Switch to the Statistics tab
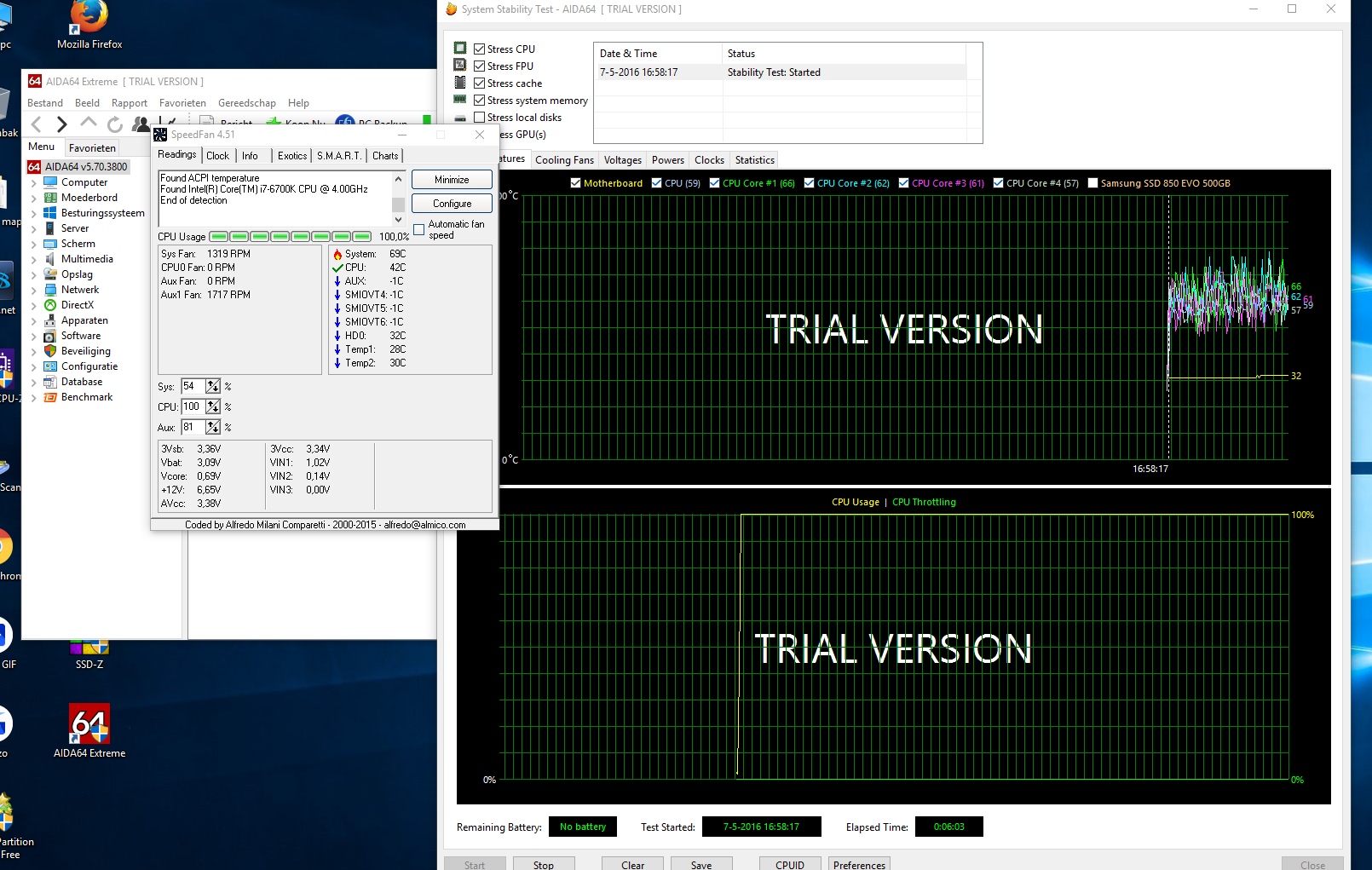The width and height of the screenshot is (1372, 870). point(754,160)
